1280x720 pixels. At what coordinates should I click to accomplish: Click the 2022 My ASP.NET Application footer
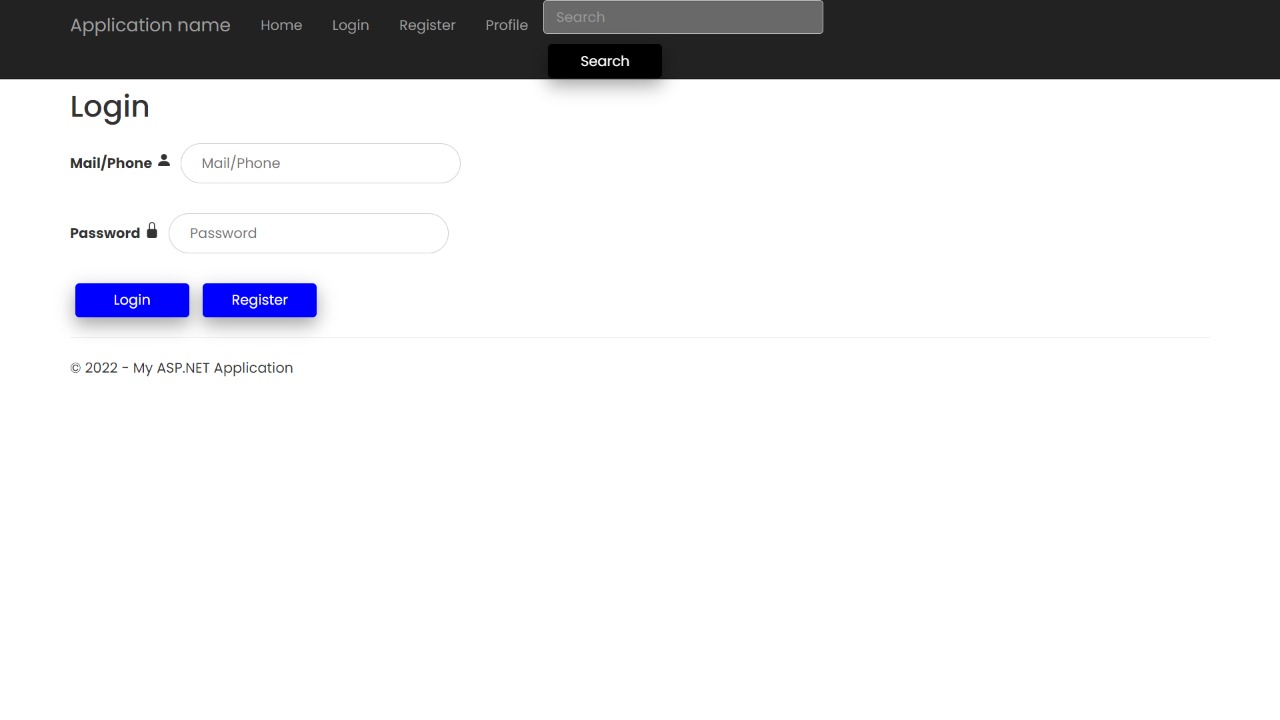point(182,368)
